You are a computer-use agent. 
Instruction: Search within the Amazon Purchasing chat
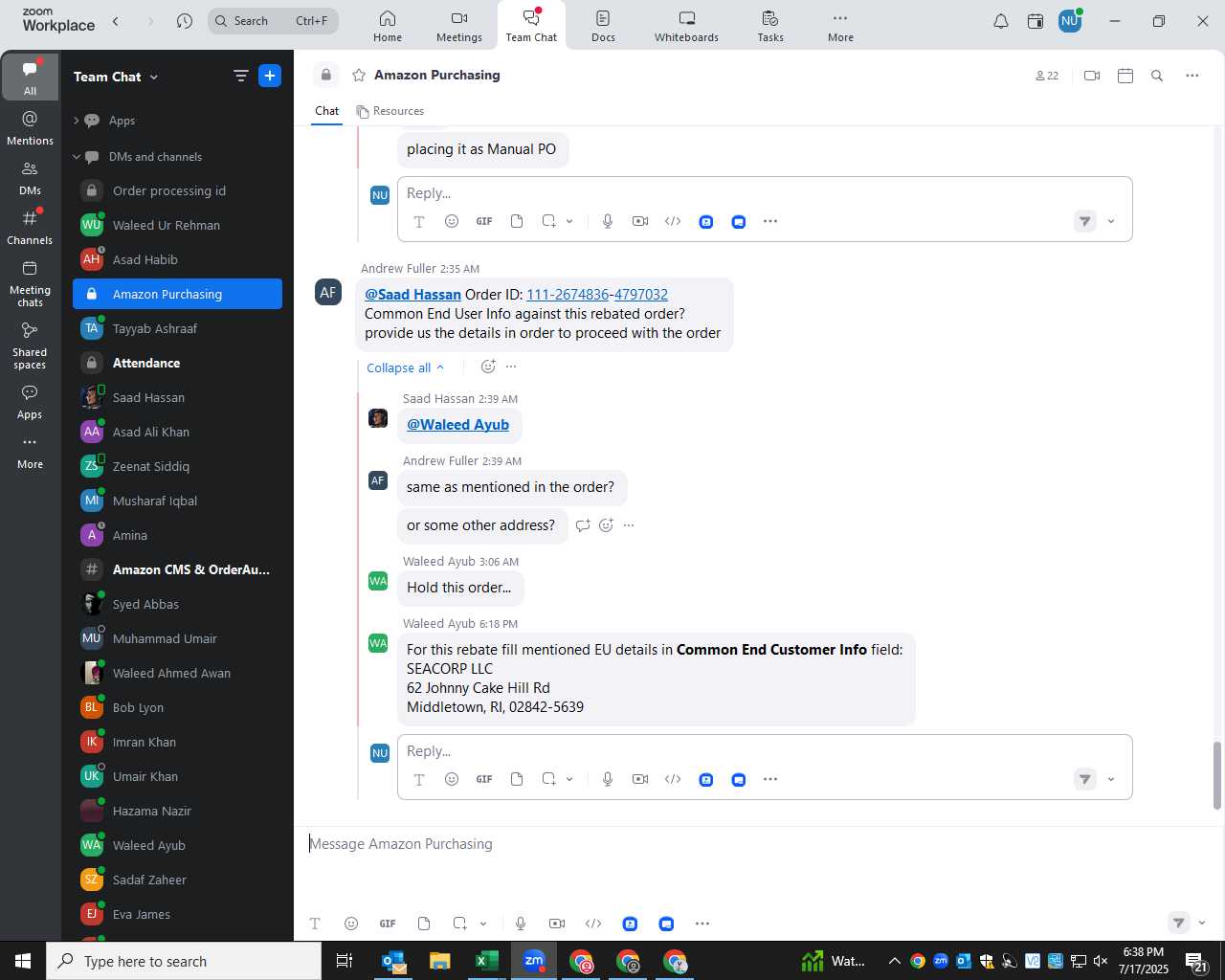tap(1157, 76)
